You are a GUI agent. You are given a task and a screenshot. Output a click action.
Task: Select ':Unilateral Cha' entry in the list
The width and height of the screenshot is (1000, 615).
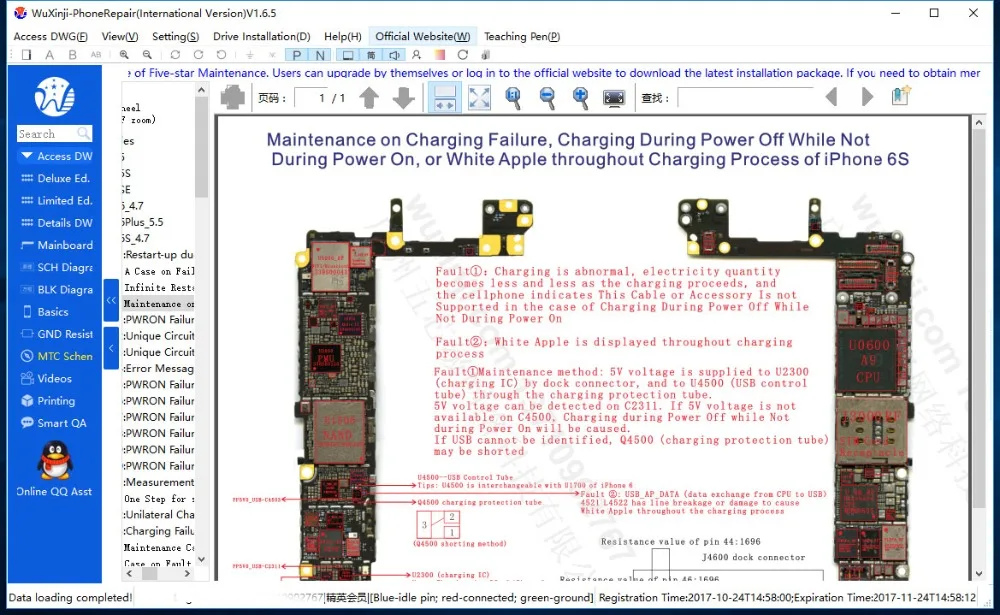[x=158, y=514]
